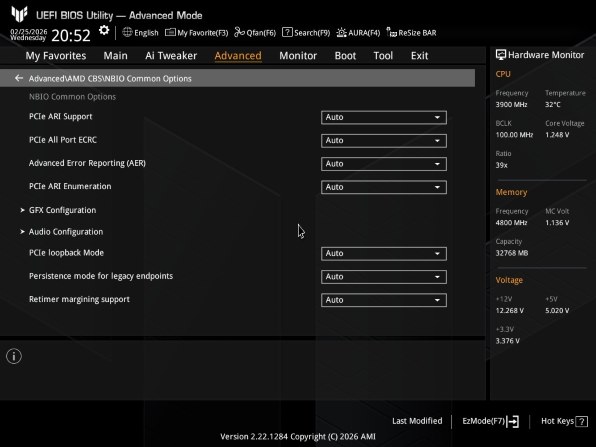596x447 pixels.
Task: Open Retimer margining support dropdown
Action: [384, 300]
